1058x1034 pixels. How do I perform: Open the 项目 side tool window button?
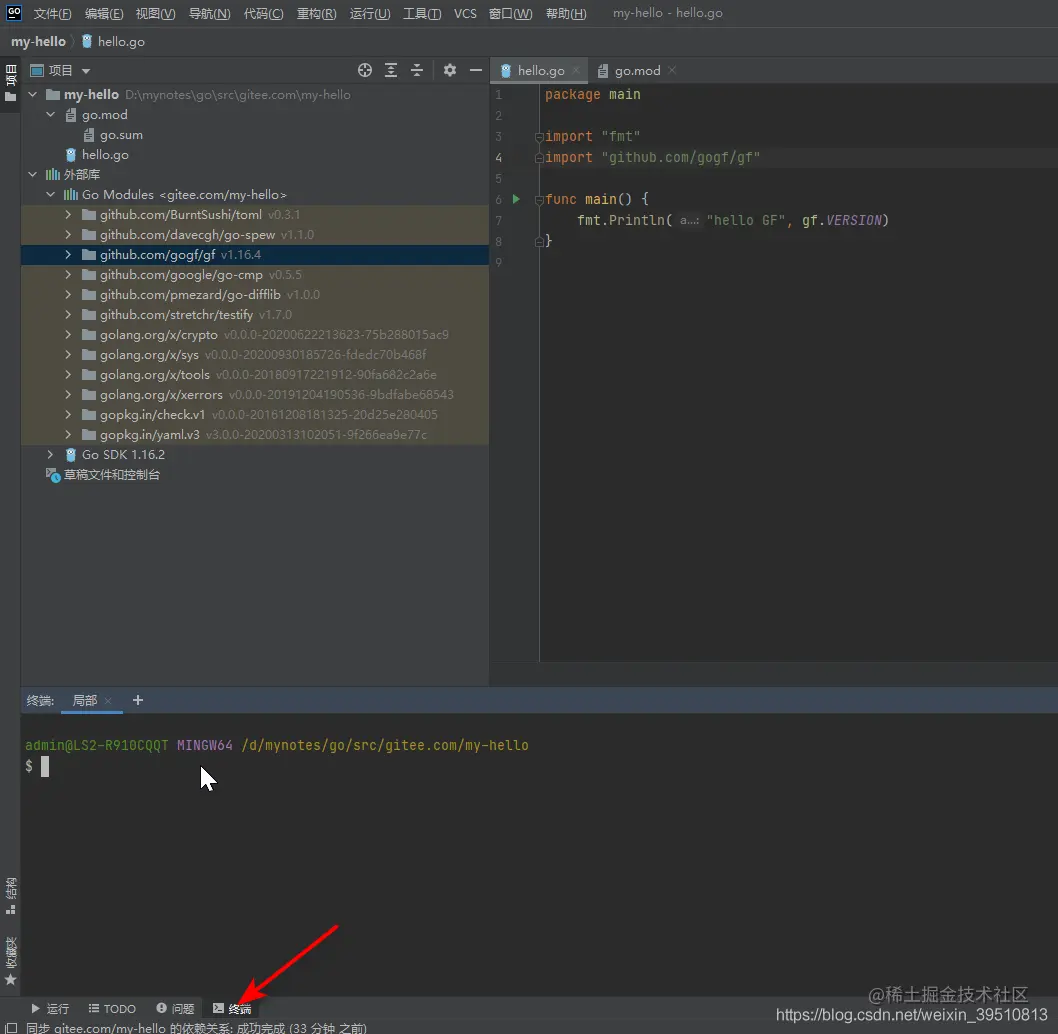click(x=10, y=84)
